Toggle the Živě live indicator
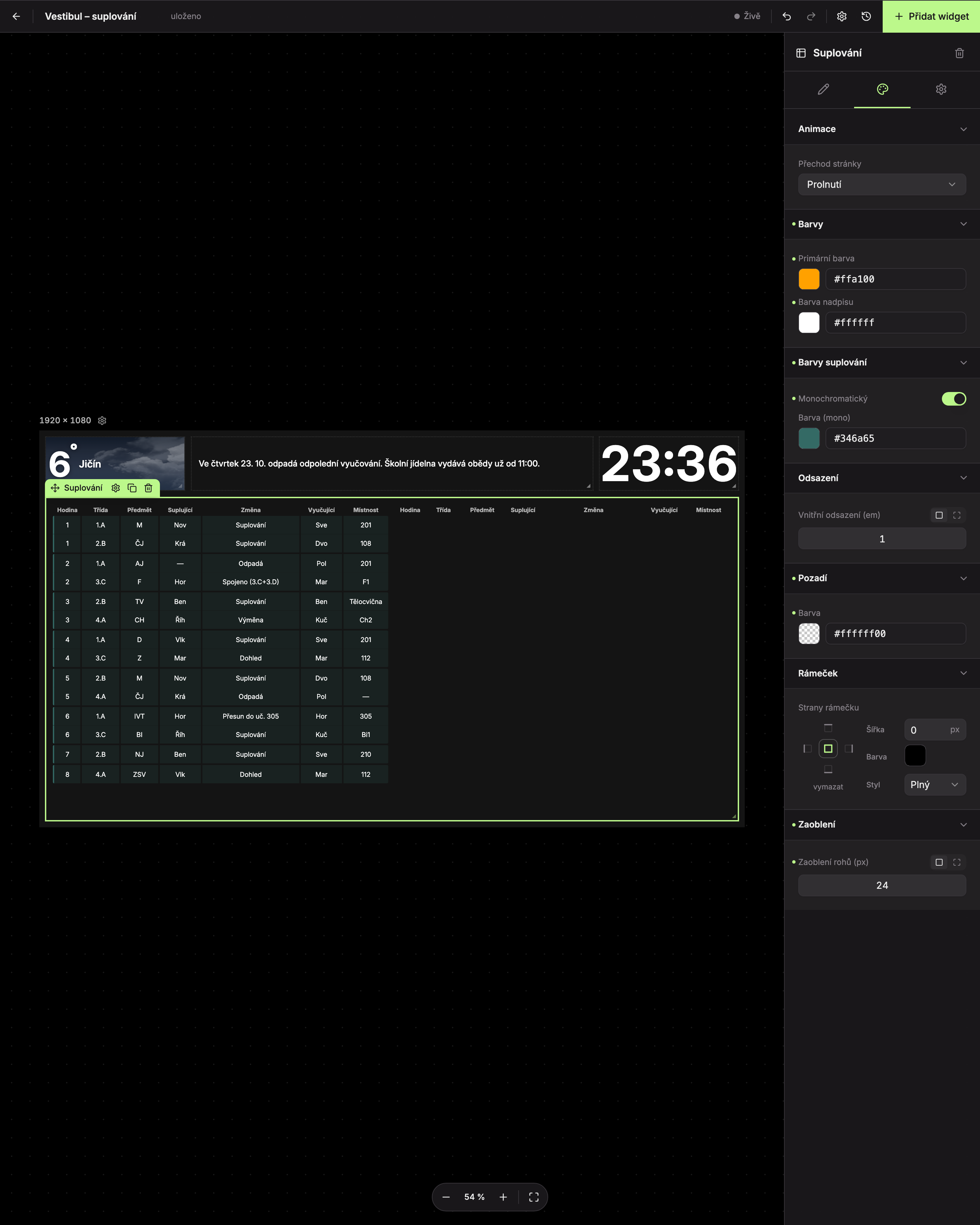 pos(747,16)
